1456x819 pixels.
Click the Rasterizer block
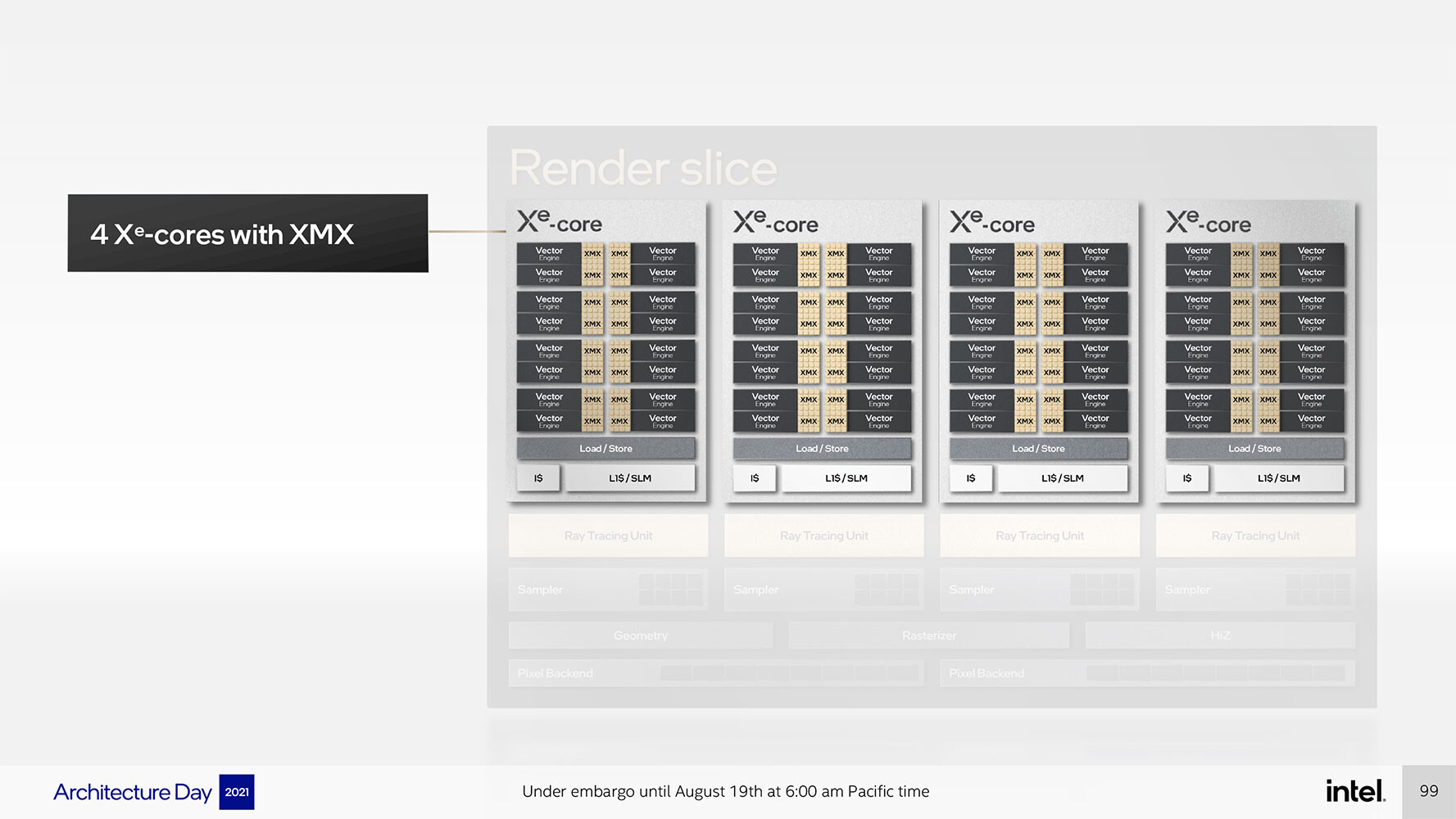point(929,636)
